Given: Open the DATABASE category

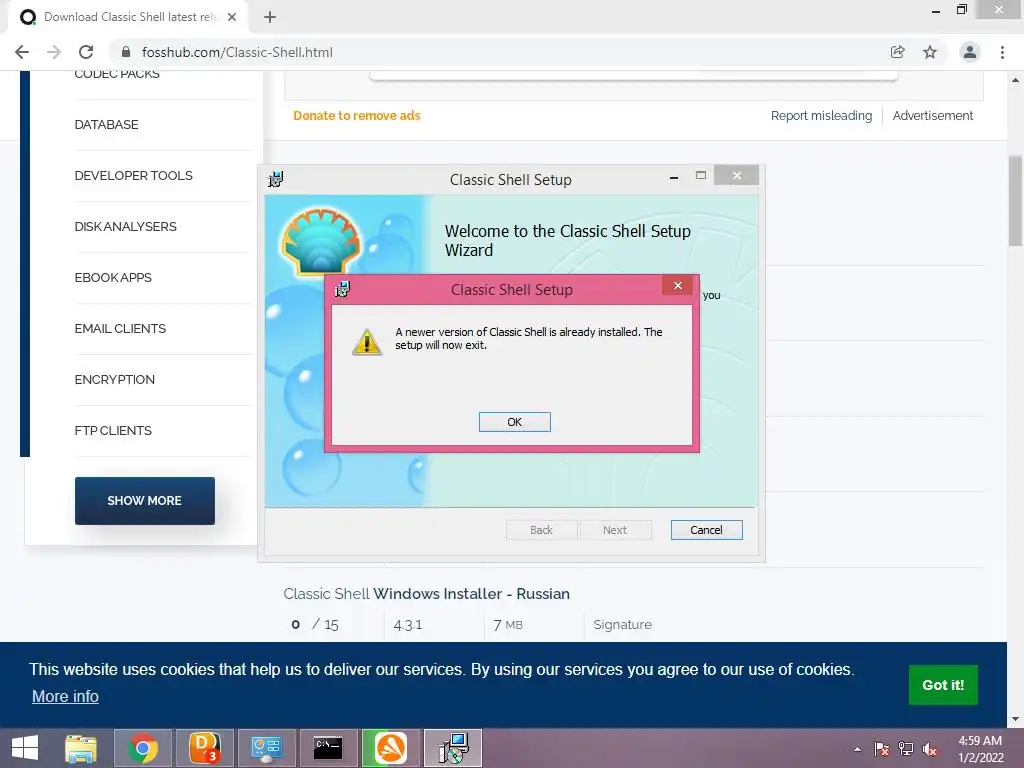Looking at the screenshot, I should coord(106,125).
